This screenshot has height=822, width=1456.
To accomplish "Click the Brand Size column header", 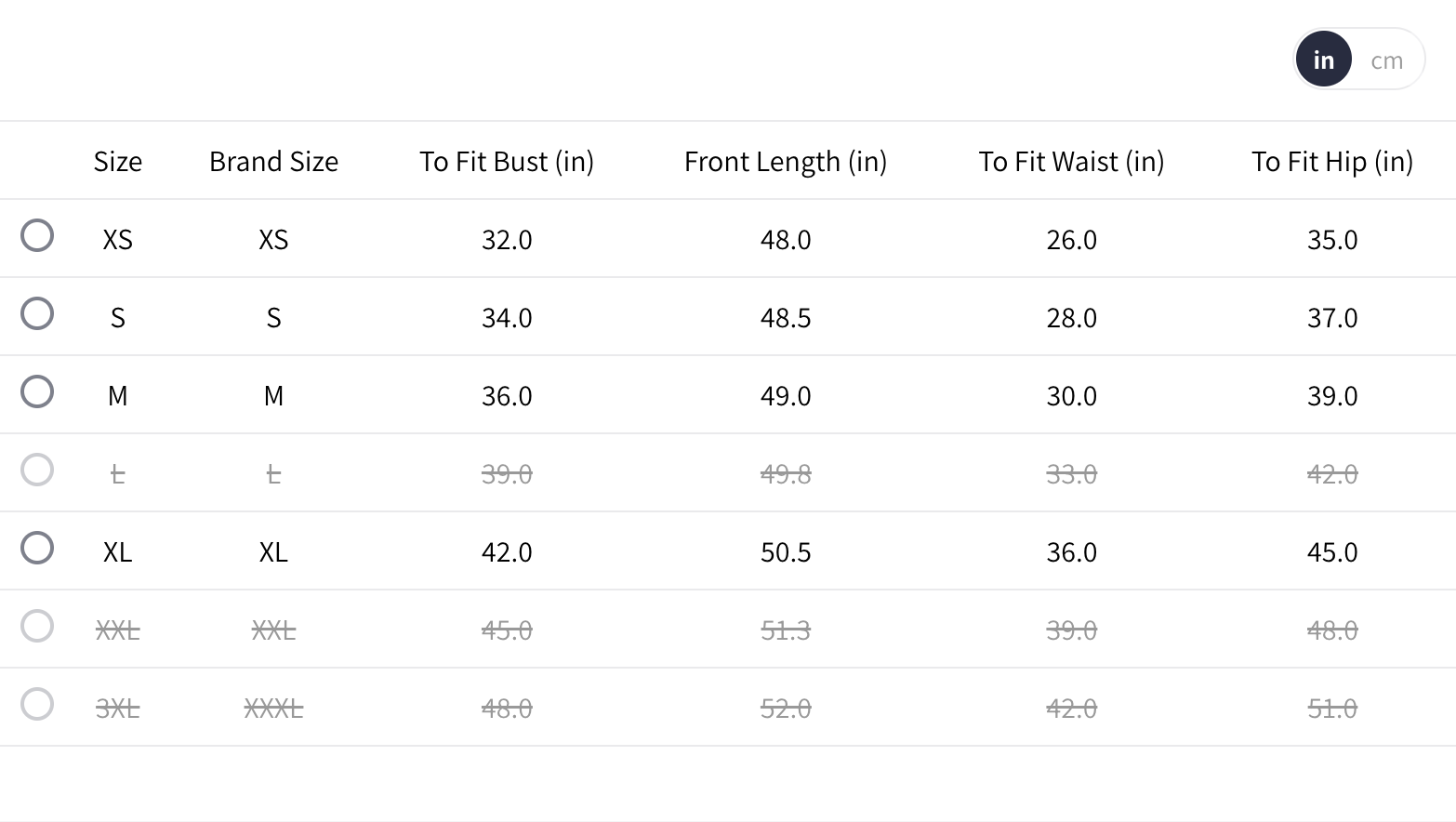I will 273,162.
